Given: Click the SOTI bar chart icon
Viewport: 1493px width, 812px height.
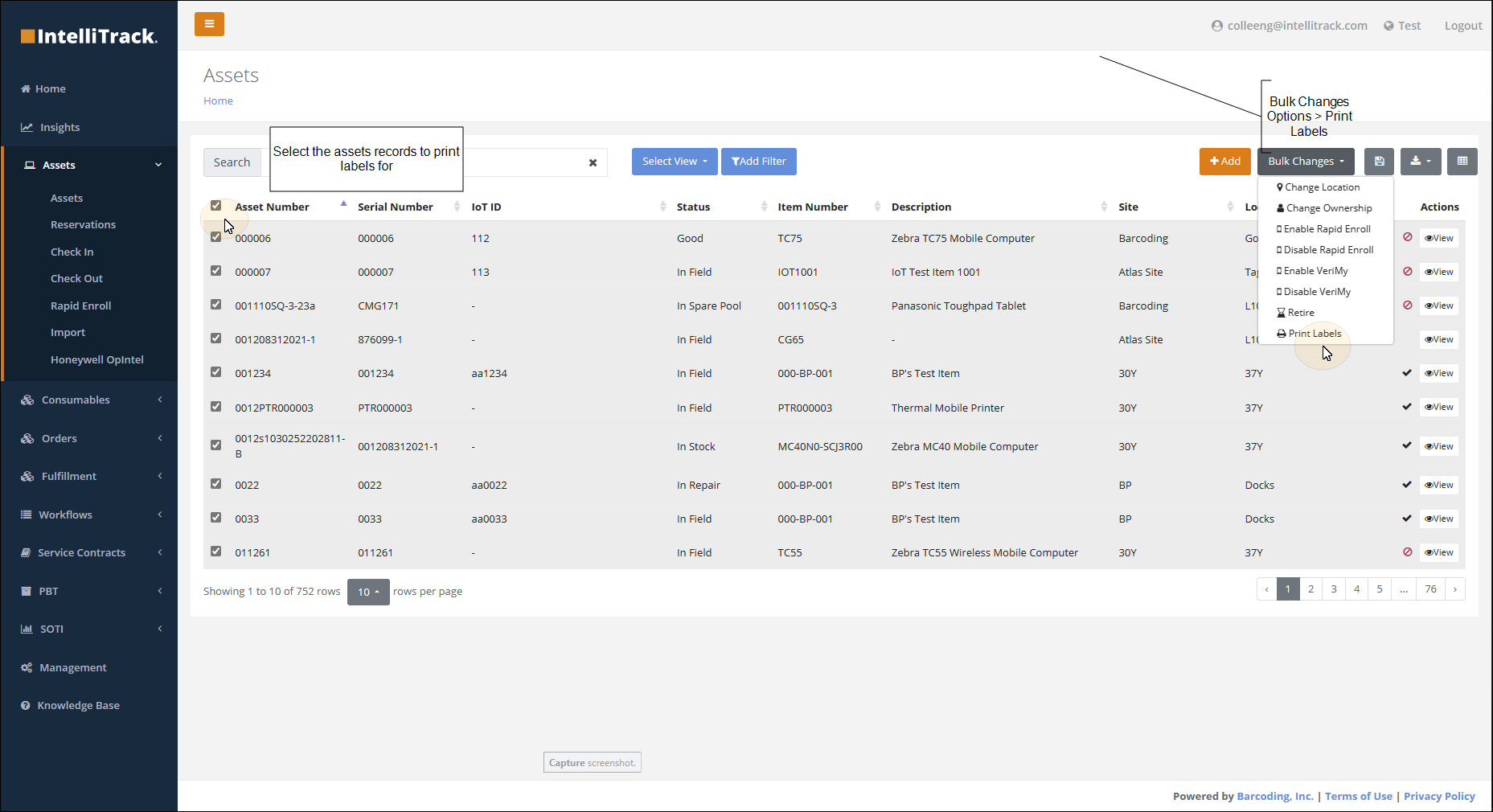Looking at the screenshot, I should [x=27, y=629].
